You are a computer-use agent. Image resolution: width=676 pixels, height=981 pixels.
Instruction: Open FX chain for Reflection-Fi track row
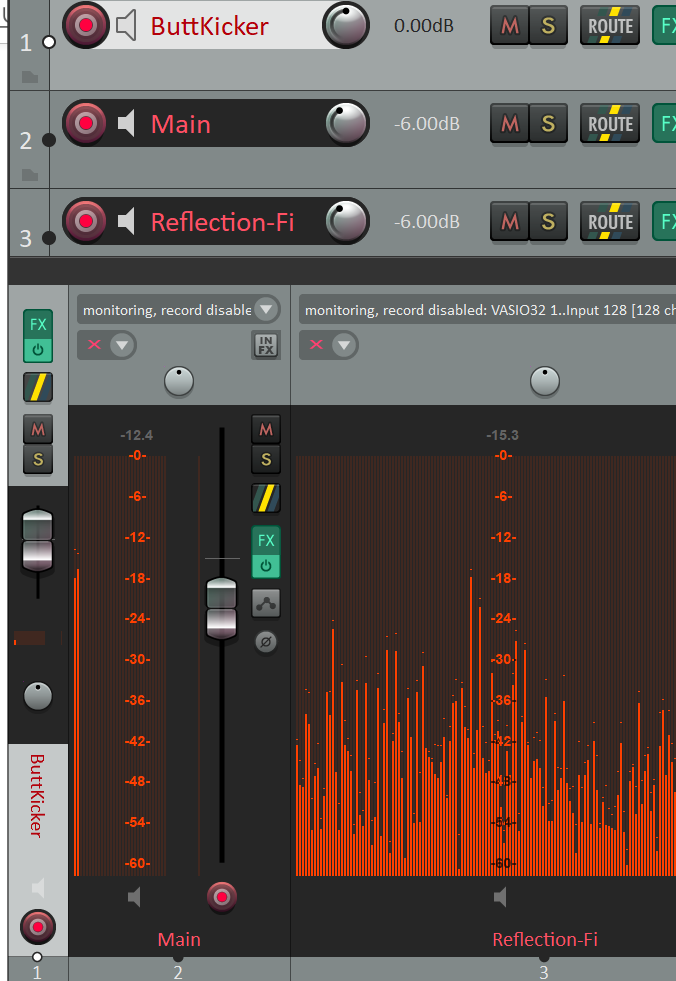(x=665, y=221)
